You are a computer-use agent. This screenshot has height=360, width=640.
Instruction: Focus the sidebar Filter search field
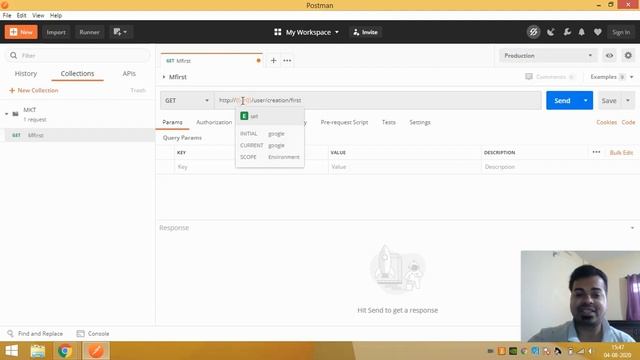(78, 55)
